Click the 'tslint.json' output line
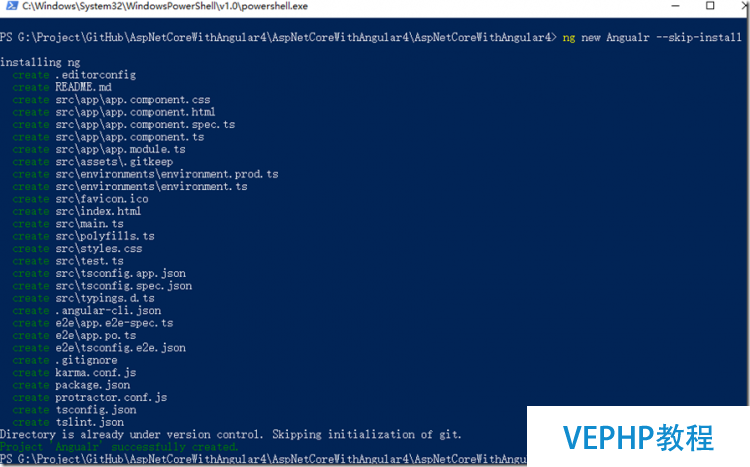 pyautogui.click(x=68, y=423)
